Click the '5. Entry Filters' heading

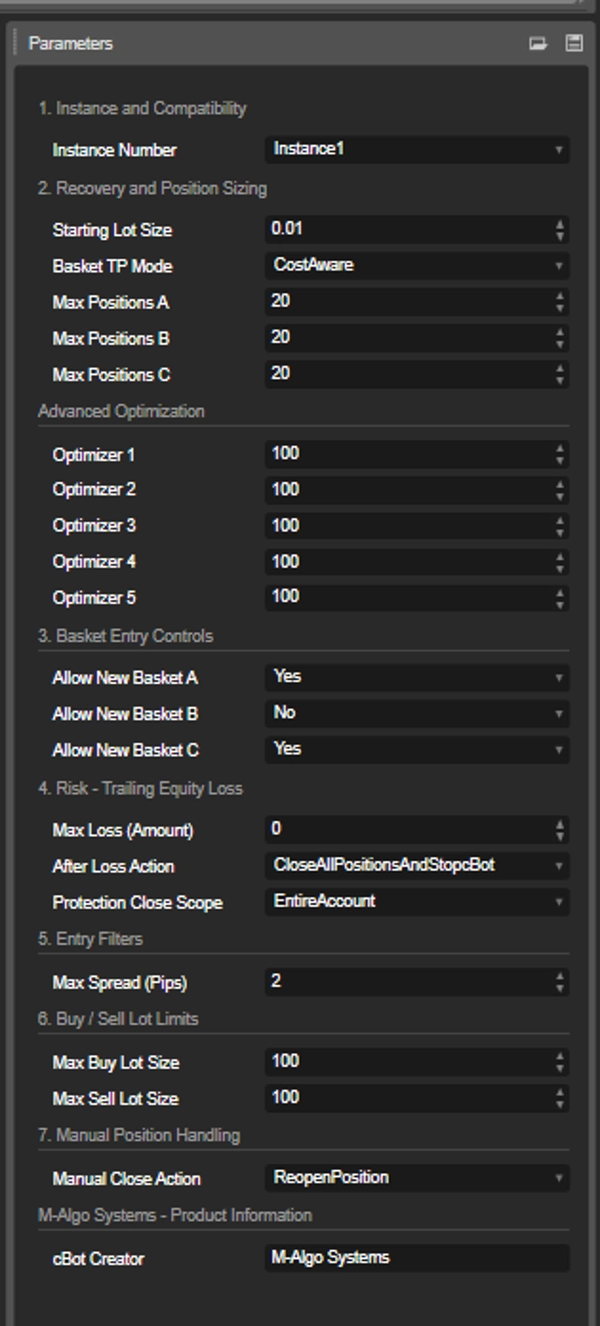90,939
